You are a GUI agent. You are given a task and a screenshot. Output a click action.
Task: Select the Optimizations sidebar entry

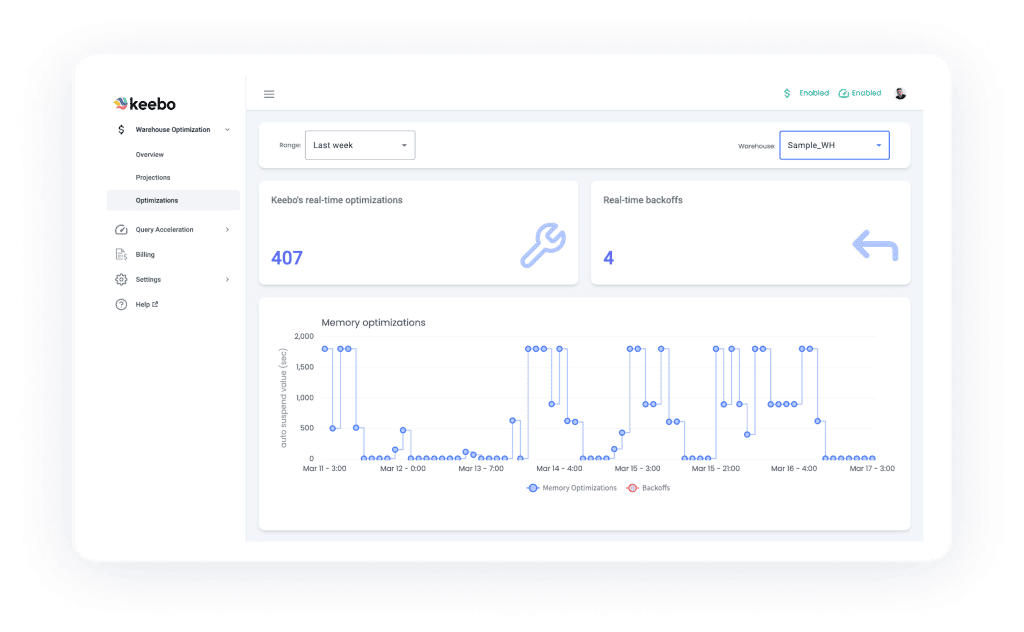(156, 200)
